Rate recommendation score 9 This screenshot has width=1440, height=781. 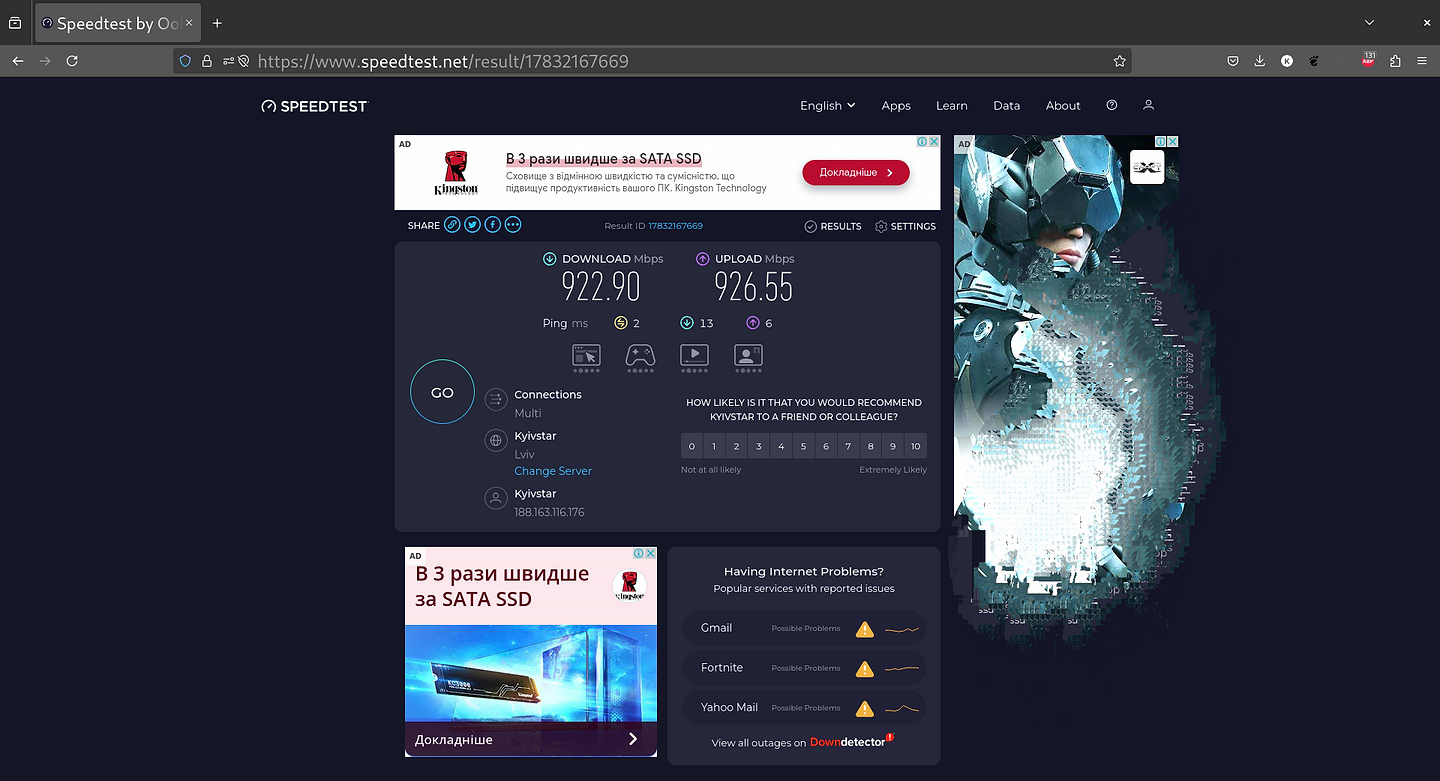tap(893, 446)
